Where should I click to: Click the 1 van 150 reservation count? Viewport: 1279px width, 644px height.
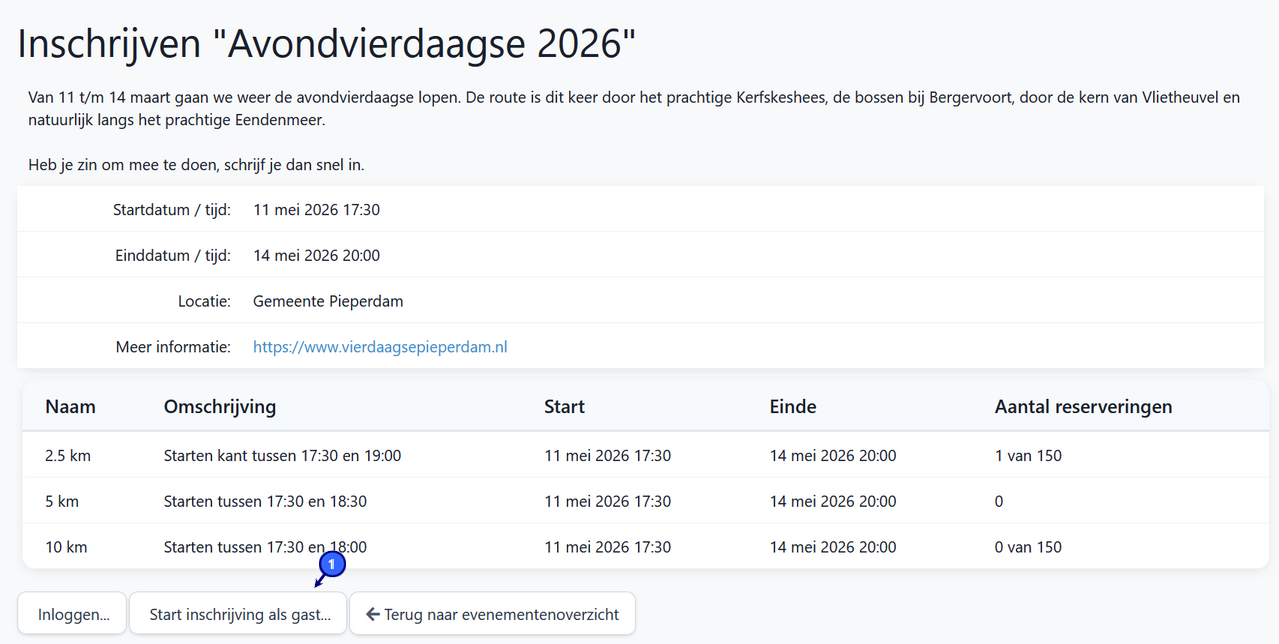pyautogui.click(x=1028, y=455)
